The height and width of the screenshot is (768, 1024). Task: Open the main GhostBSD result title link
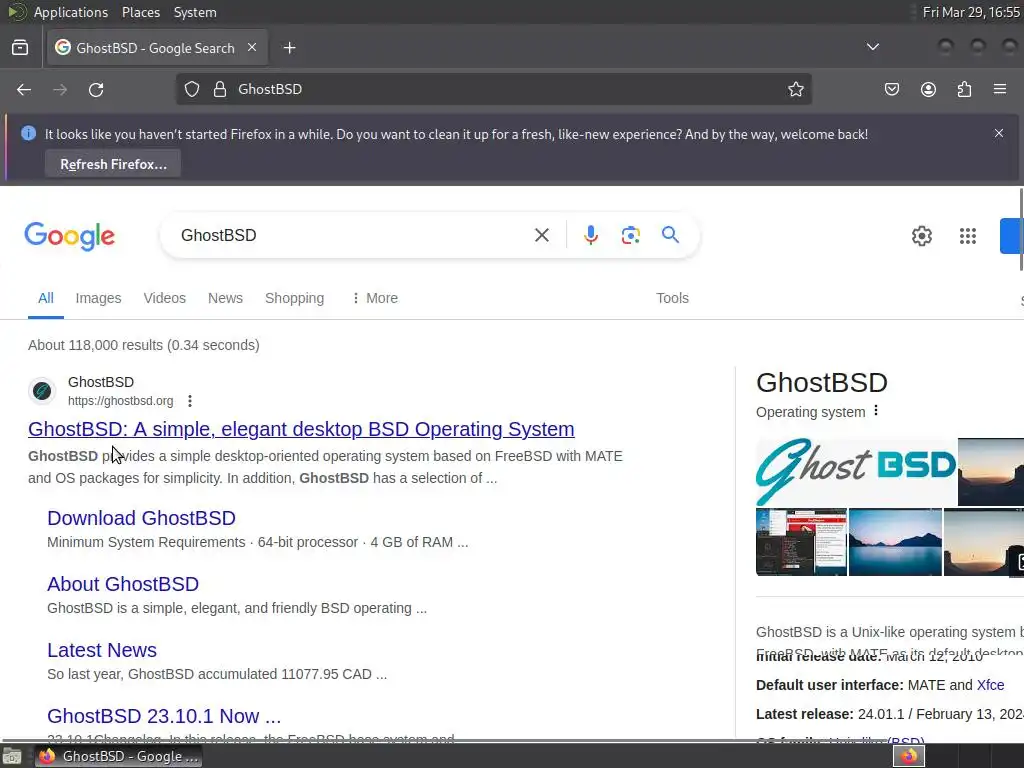(x=301, y=429)
